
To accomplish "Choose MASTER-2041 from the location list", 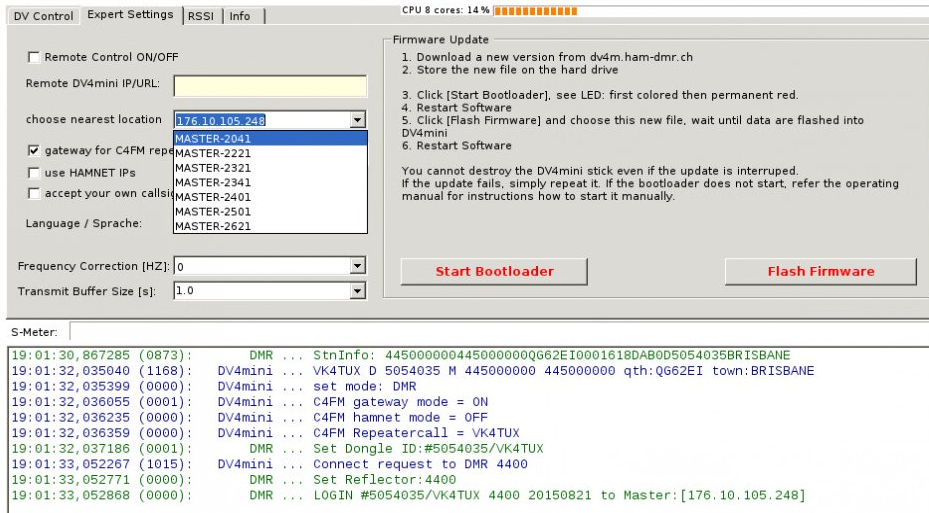I will (x=270, y=139).
